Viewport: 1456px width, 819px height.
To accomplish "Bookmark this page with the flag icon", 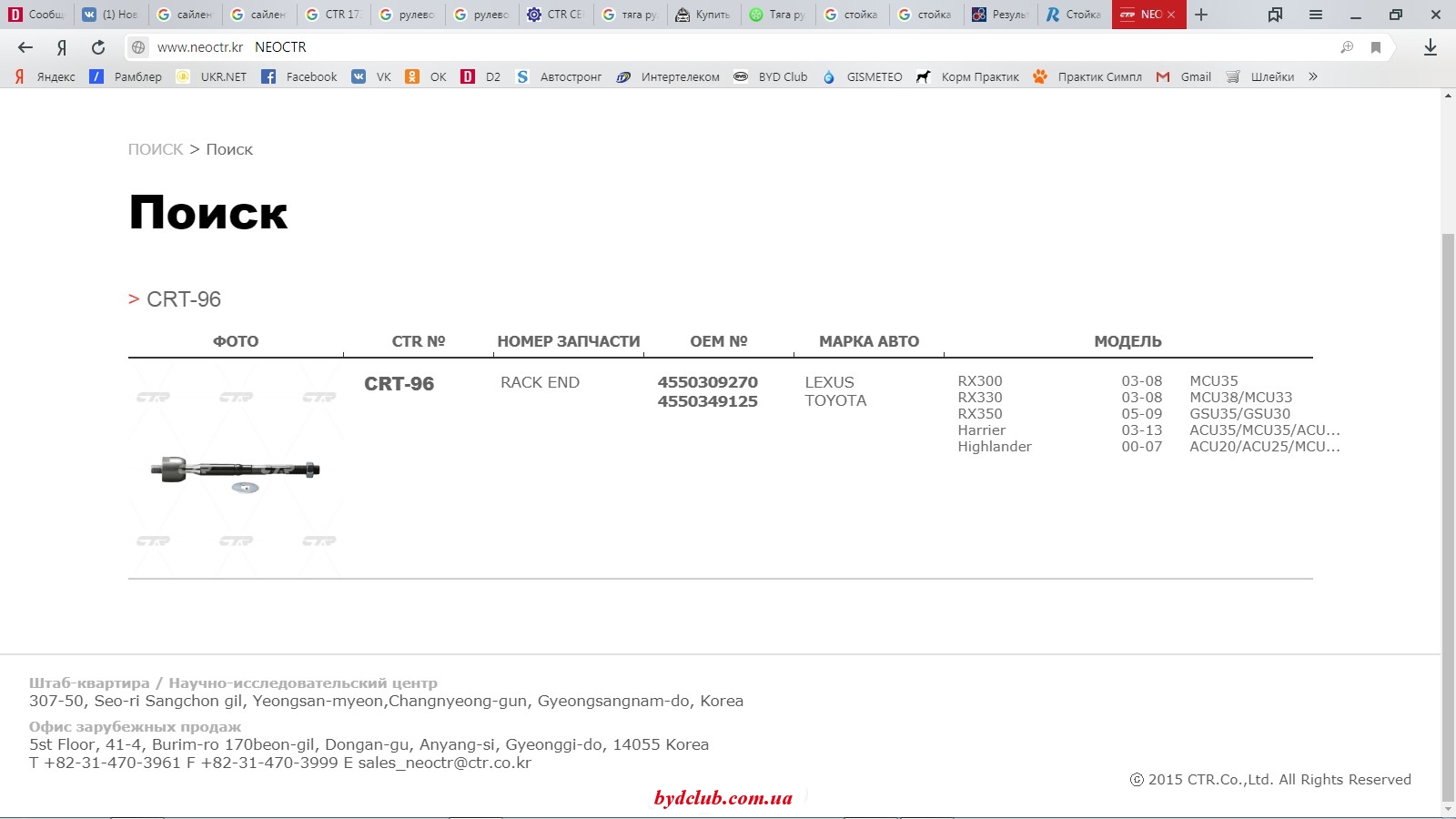I will 1376,47.
